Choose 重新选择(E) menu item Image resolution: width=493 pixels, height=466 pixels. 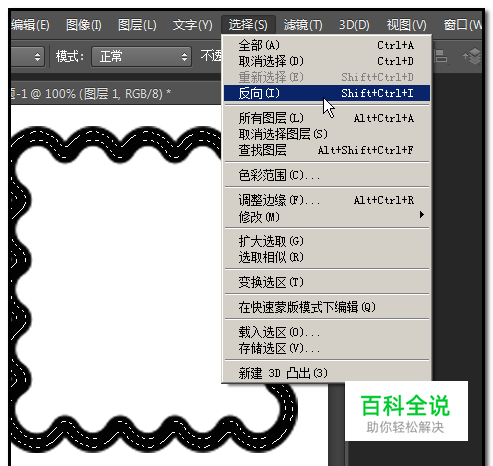click(327, 77)
